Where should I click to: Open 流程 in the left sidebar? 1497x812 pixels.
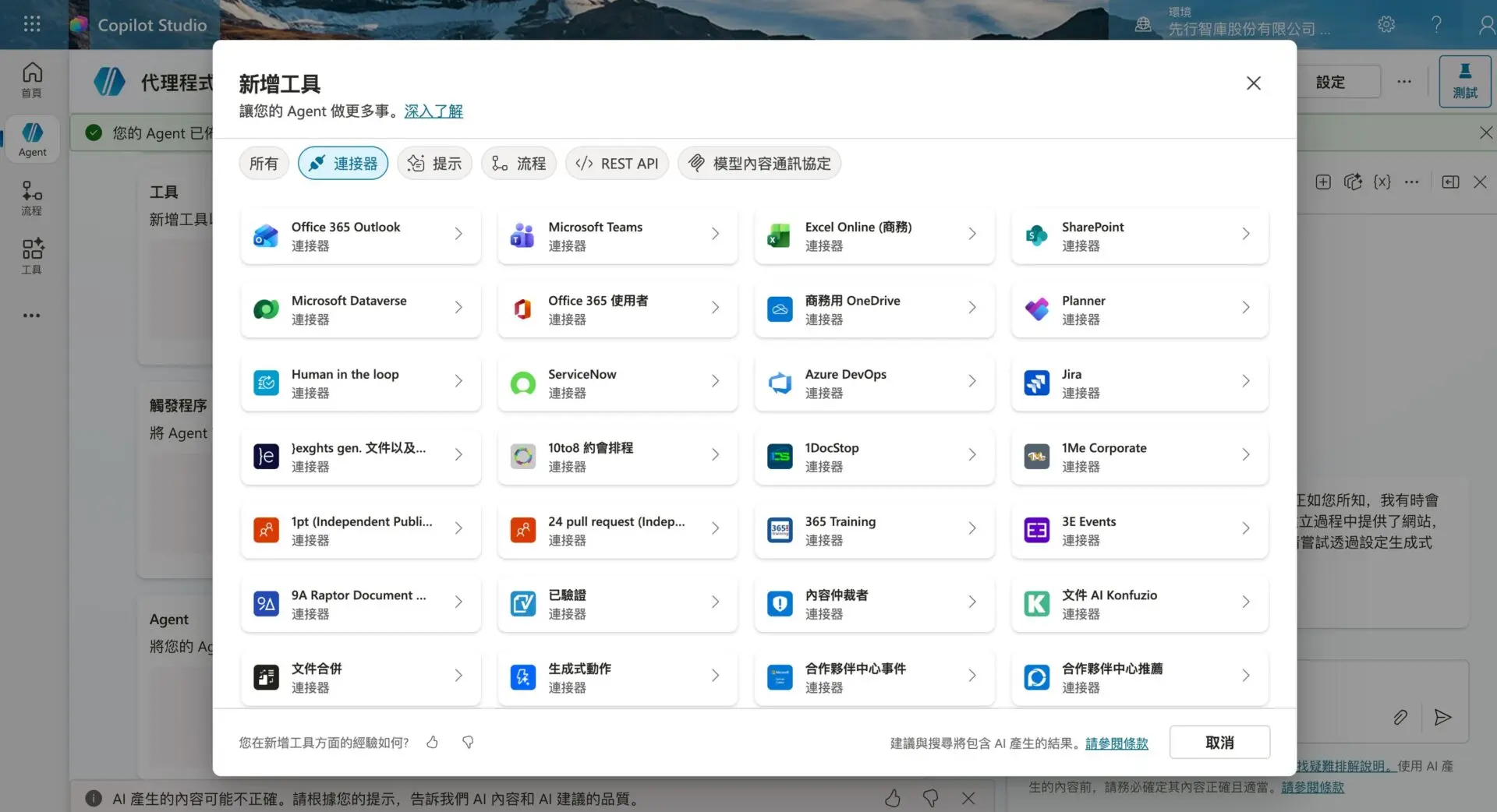32,198
